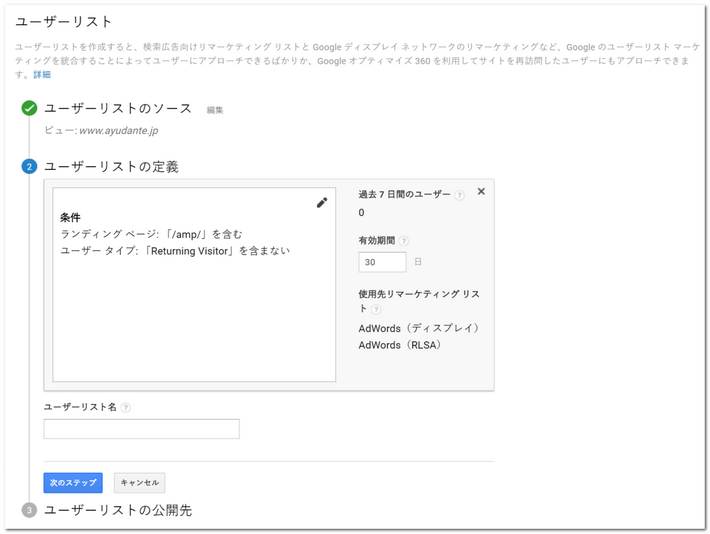Select the ユーザーリストの定義 heading

(111, 167)
